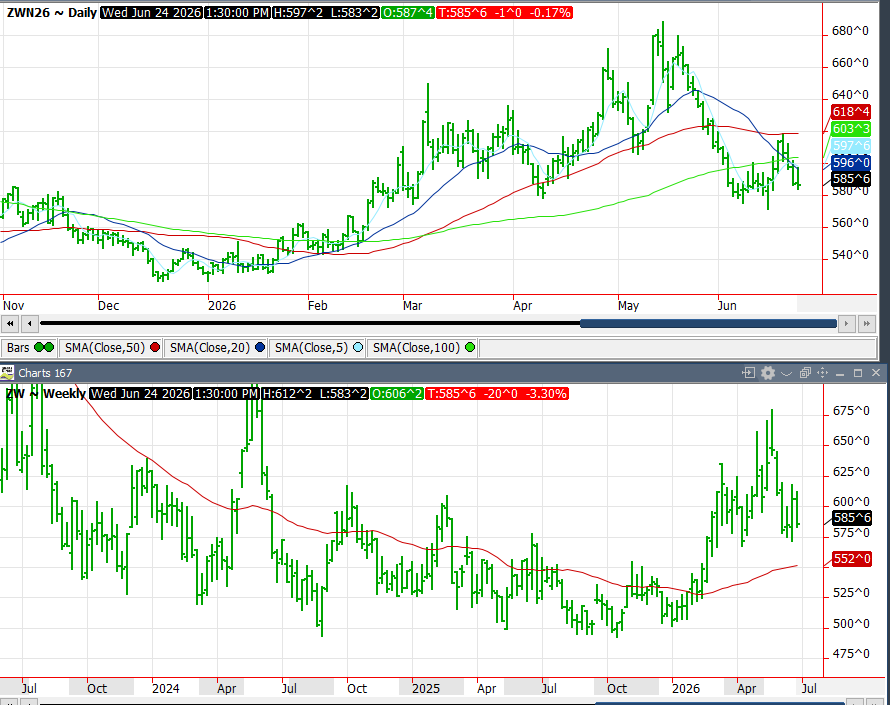Jump to the end of the daily chart
This screenshot has height=705, width=890.
[x=866, y=324]
